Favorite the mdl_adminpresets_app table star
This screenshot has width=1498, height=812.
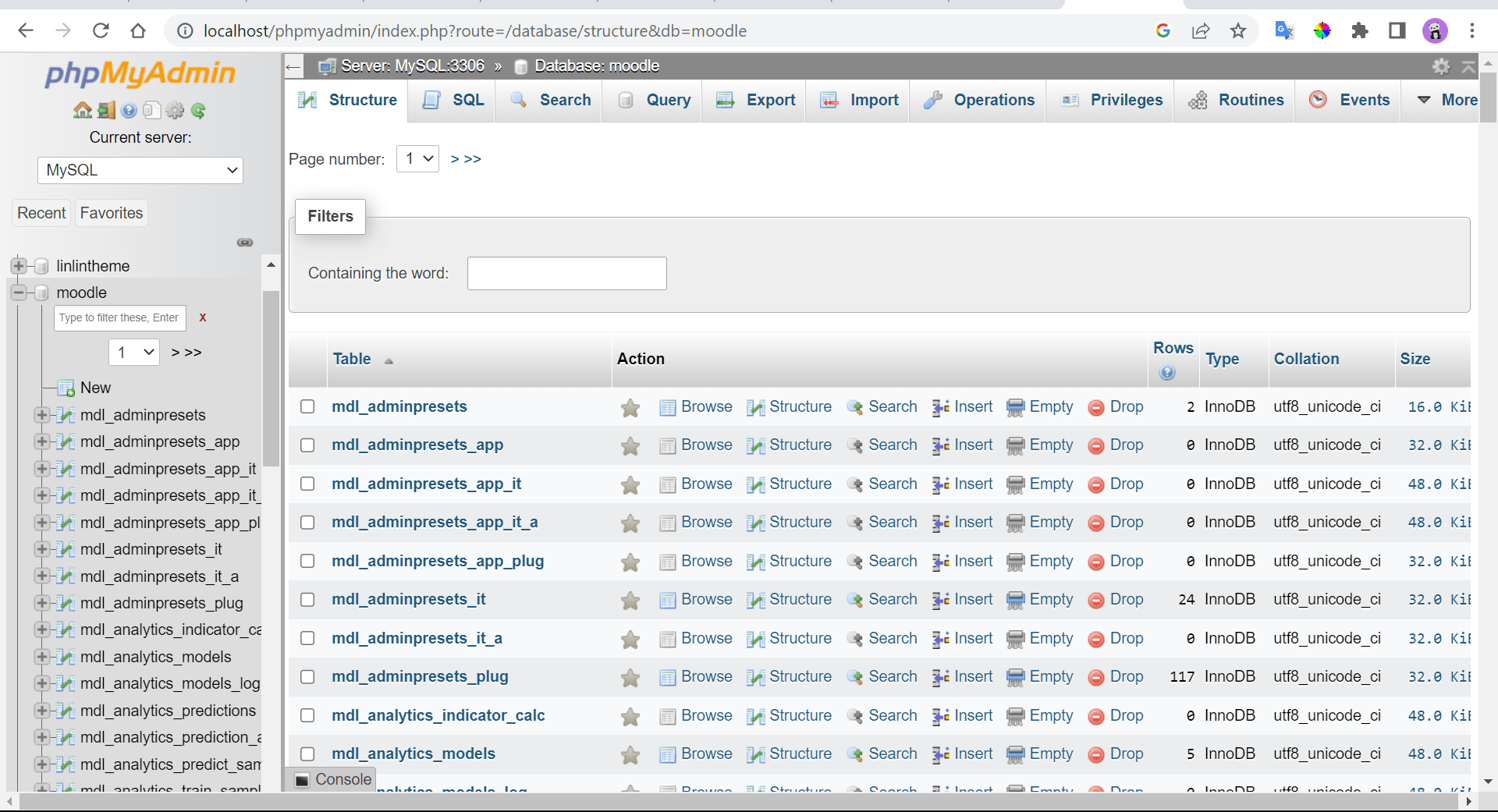(630, 446)
